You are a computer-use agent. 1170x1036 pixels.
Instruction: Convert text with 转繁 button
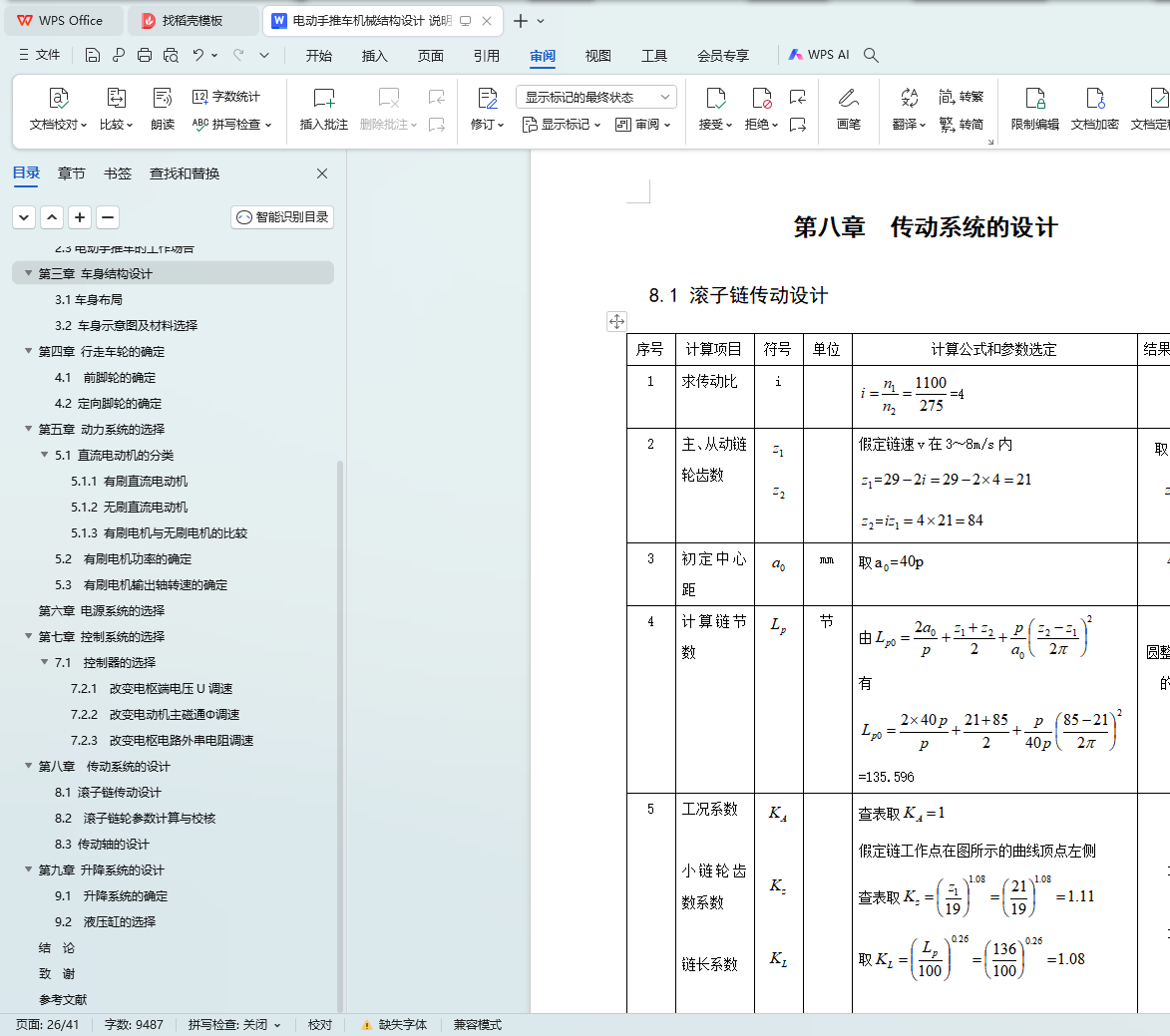click(962, 97)
